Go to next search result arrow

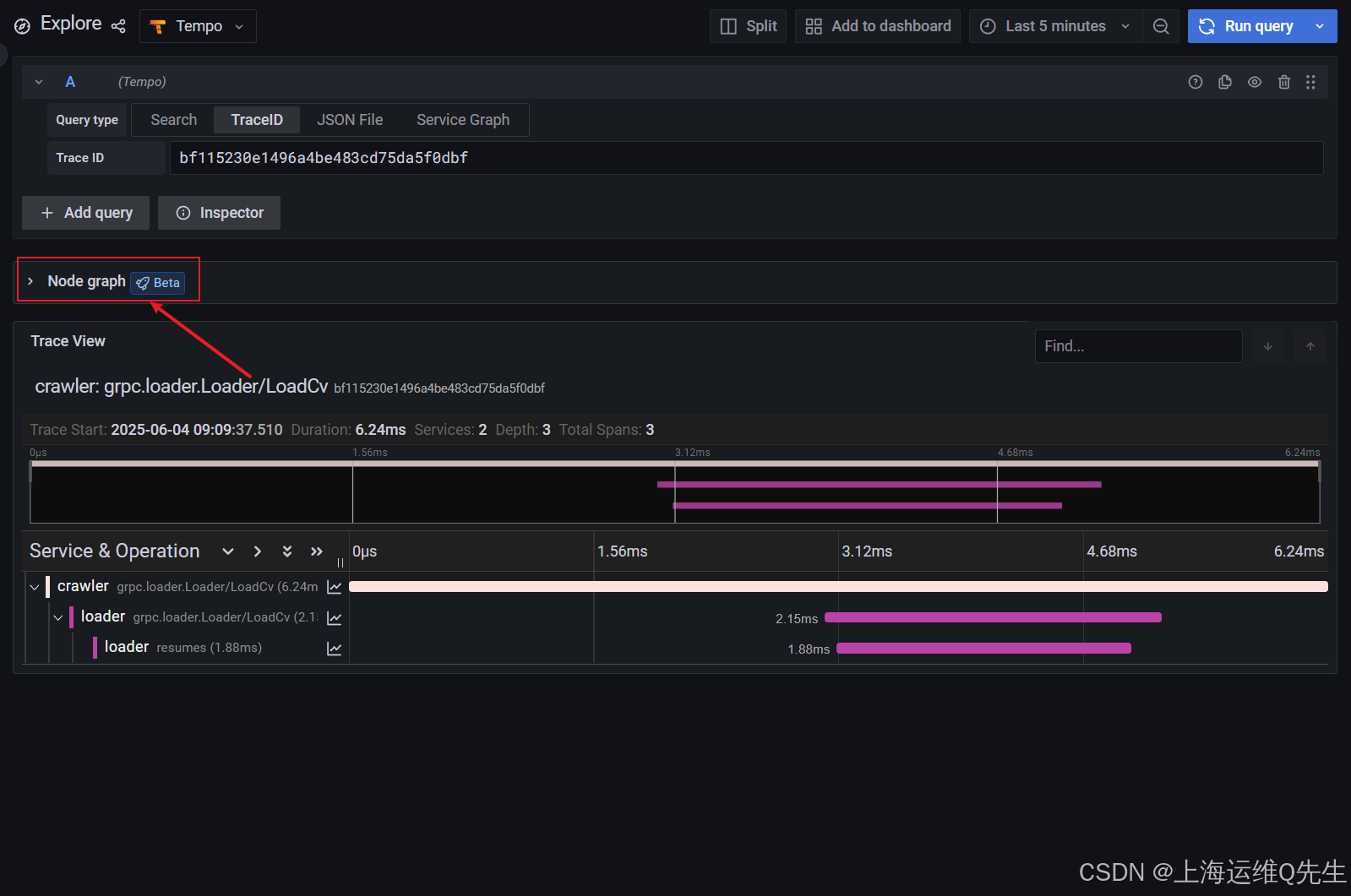(1267, 346)
